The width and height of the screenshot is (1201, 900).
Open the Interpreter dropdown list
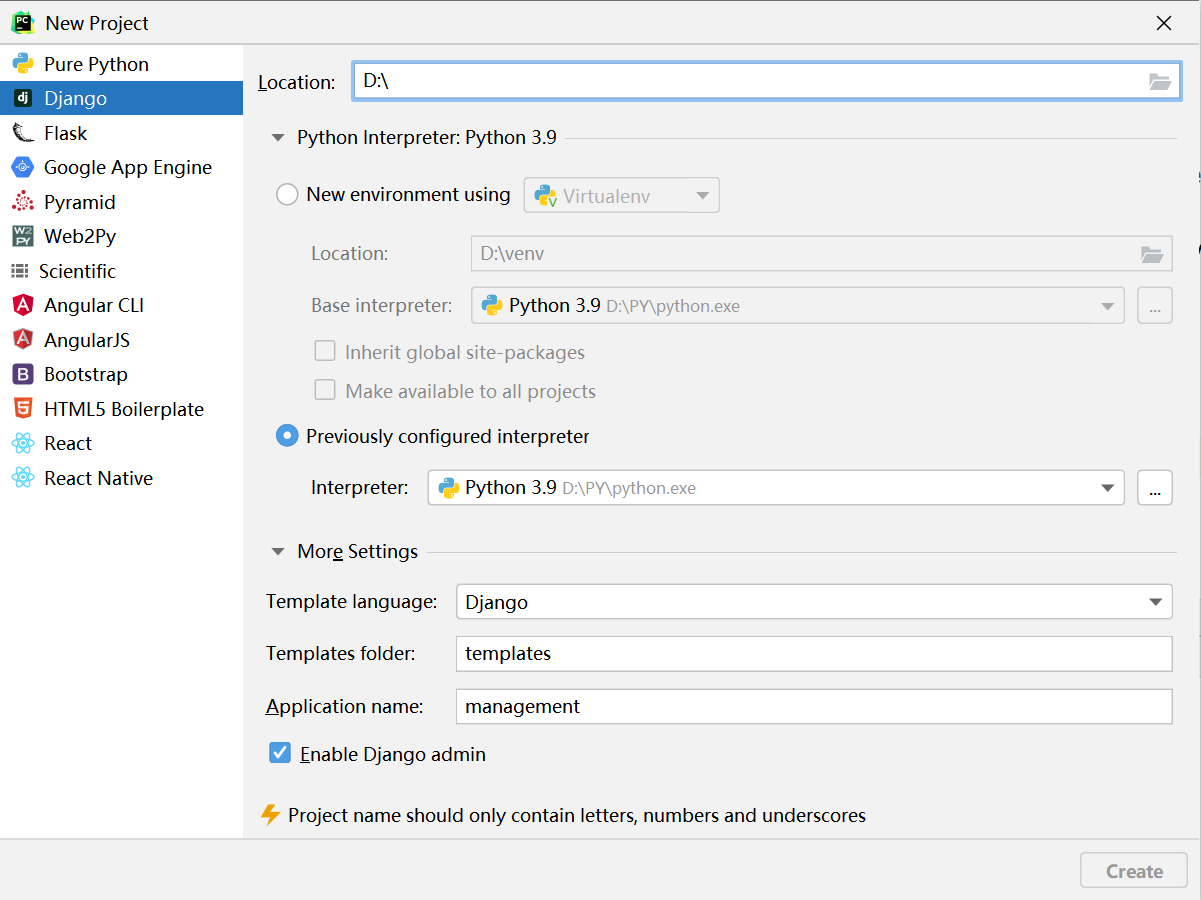coord(1107,488)
